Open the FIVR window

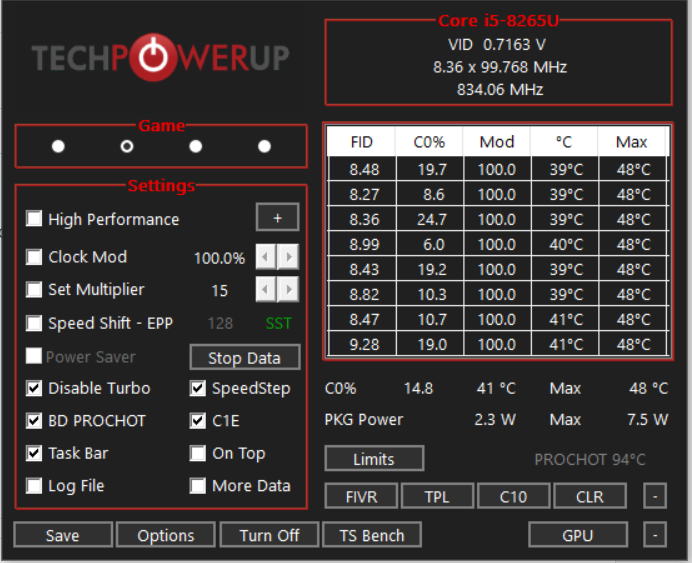(x=361, y=496)
